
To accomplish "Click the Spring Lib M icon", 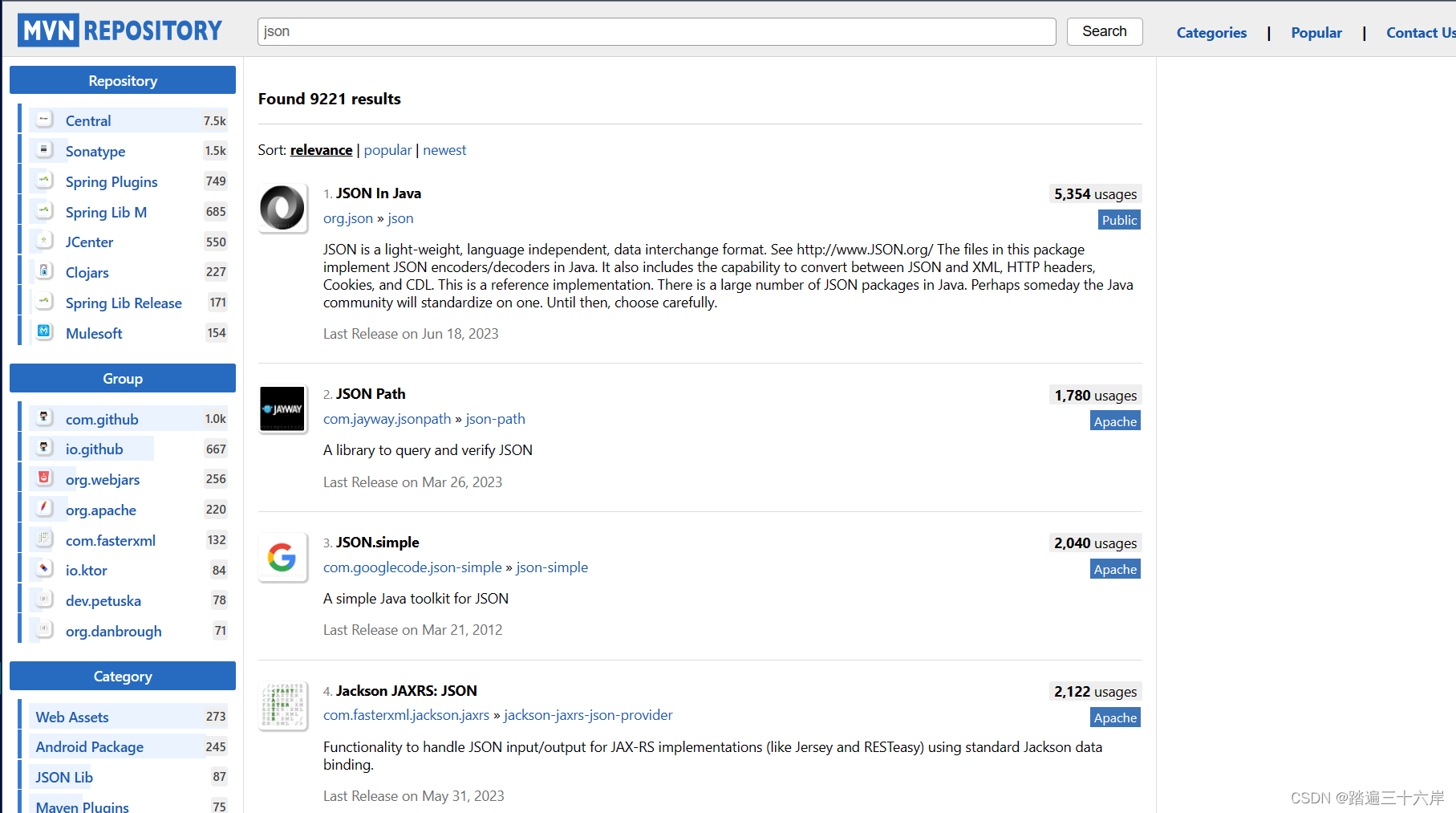I will (44, 211).
